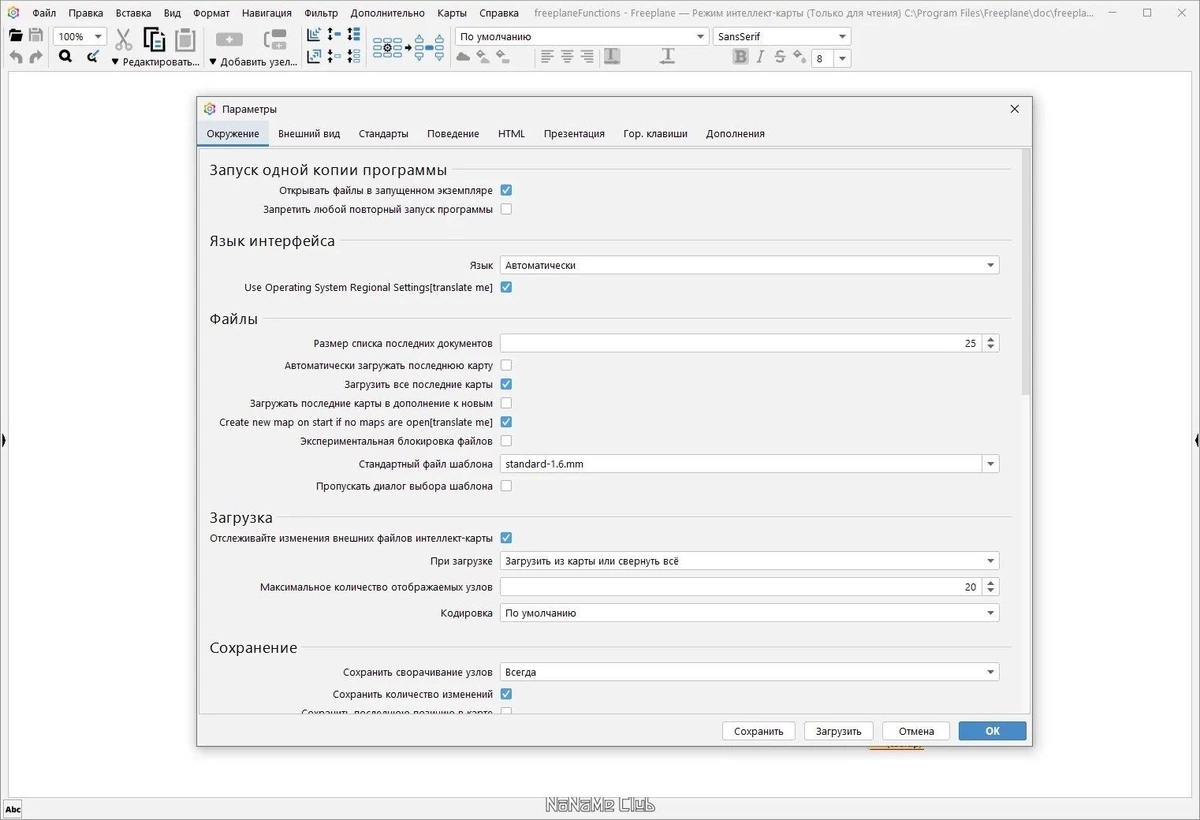The image size is (1200, 820).
Task: Click the redo arrow icon
Action: pos(36,57)
